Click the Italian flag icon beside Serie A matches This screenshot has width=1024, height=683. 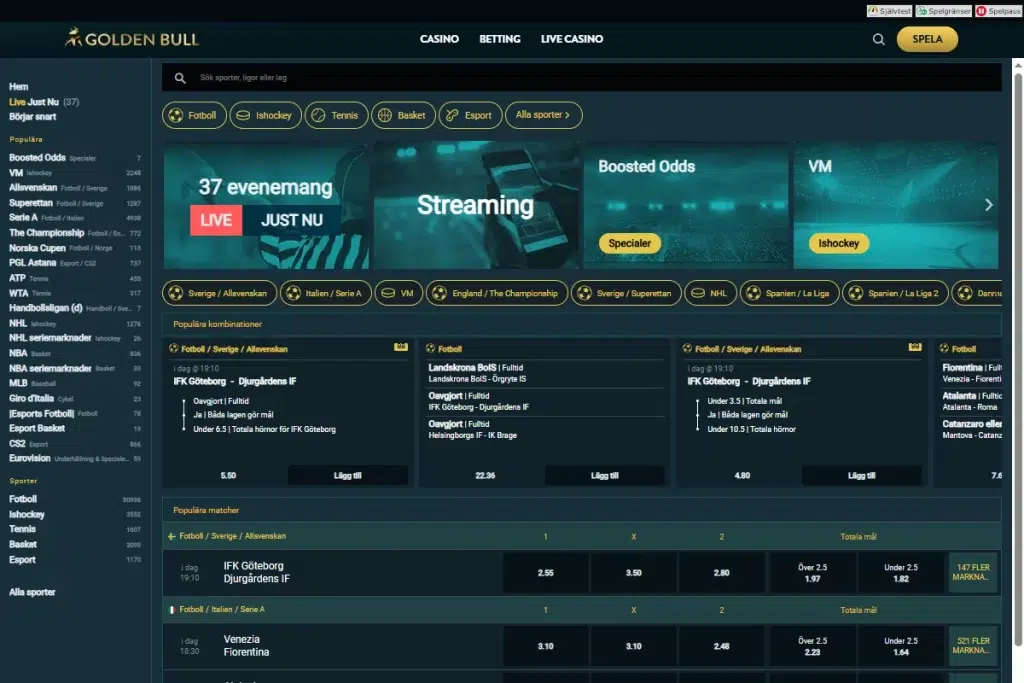point(172,610)
